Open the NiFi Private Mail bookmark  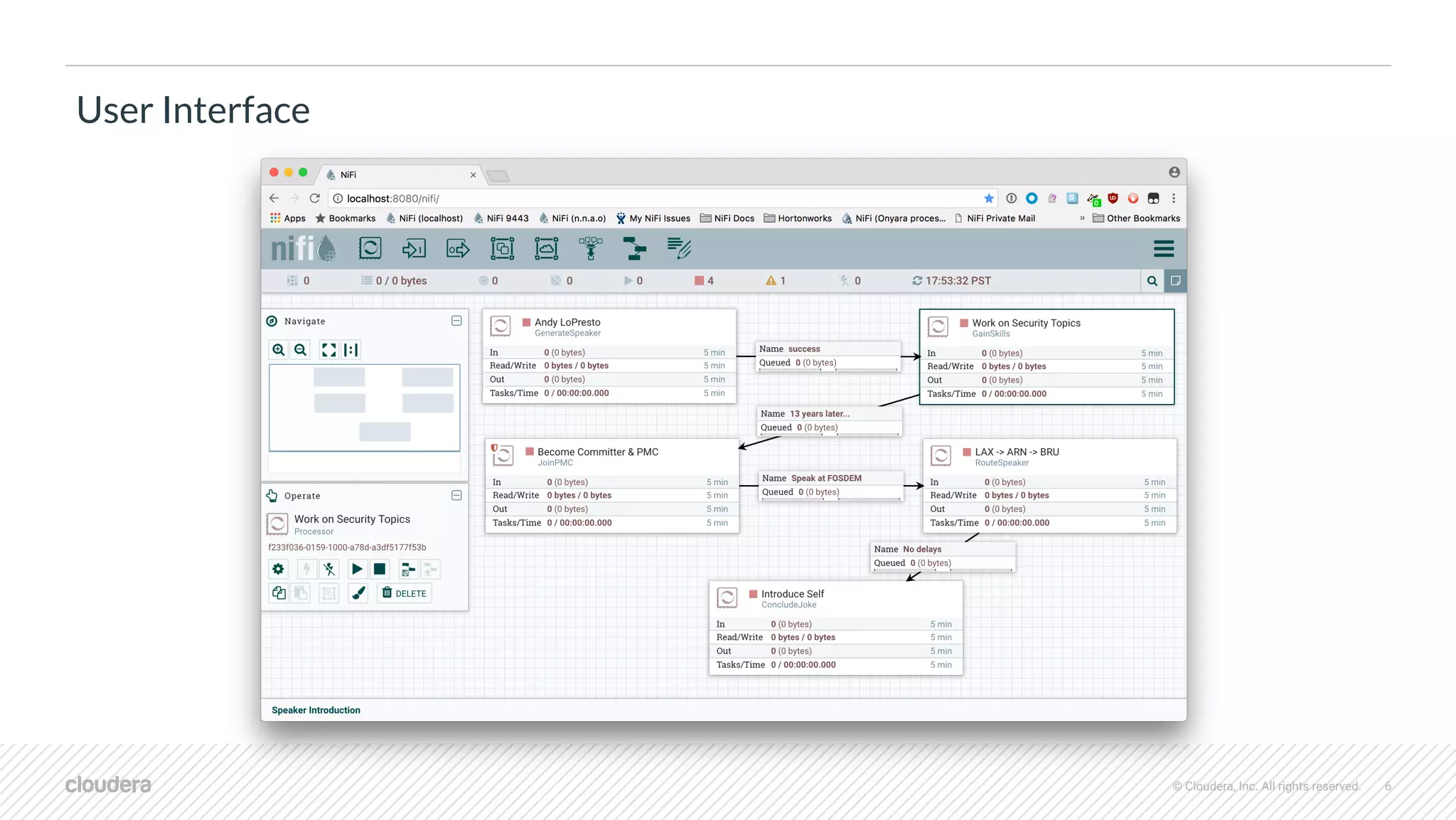click(995, 218)
